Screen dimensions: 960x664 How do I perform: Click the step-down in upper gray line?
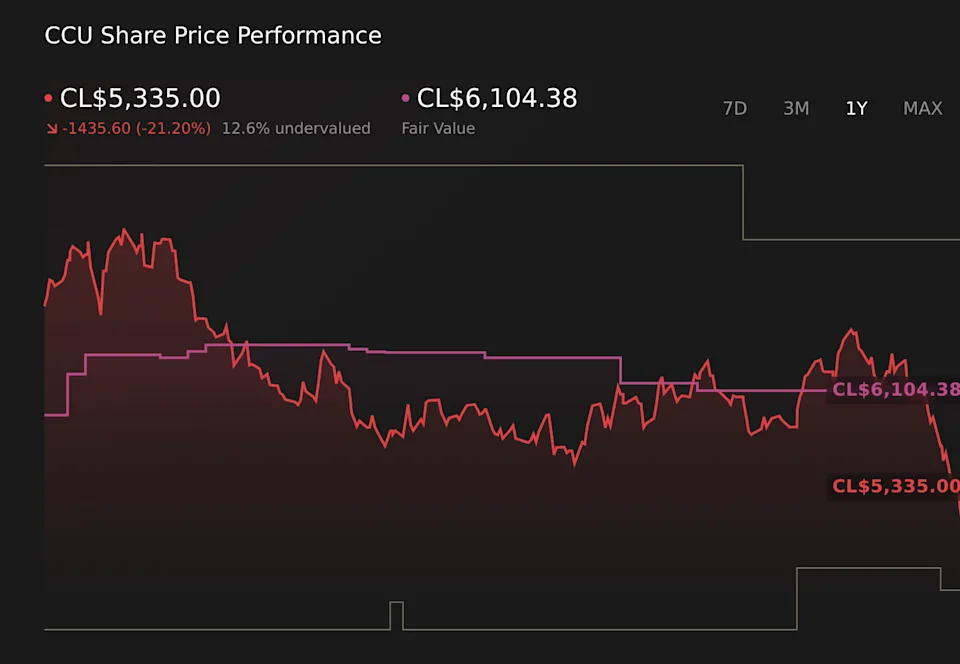(743, 202)
